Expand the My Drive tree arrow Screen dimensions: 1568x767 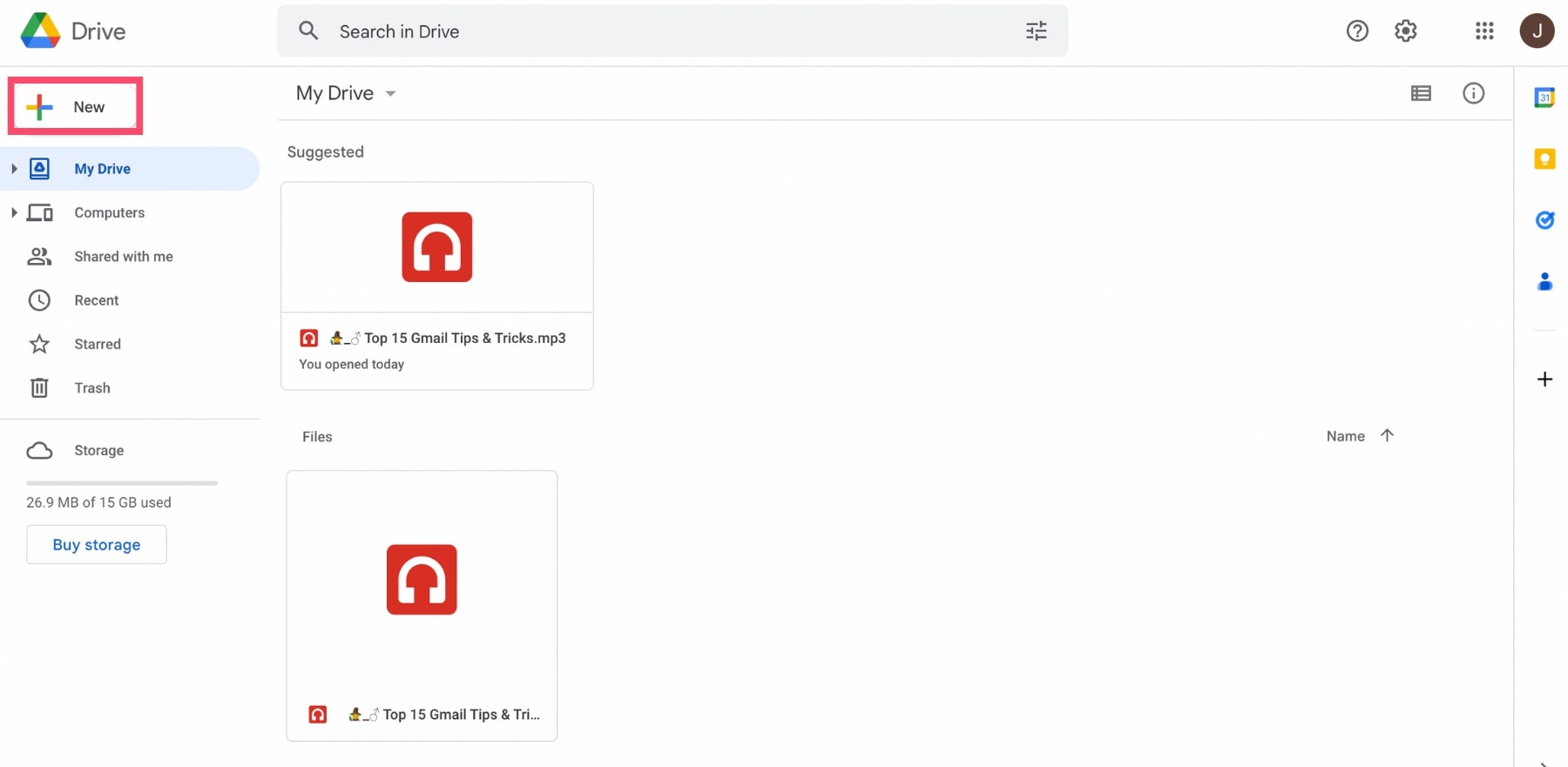point(14,169)
